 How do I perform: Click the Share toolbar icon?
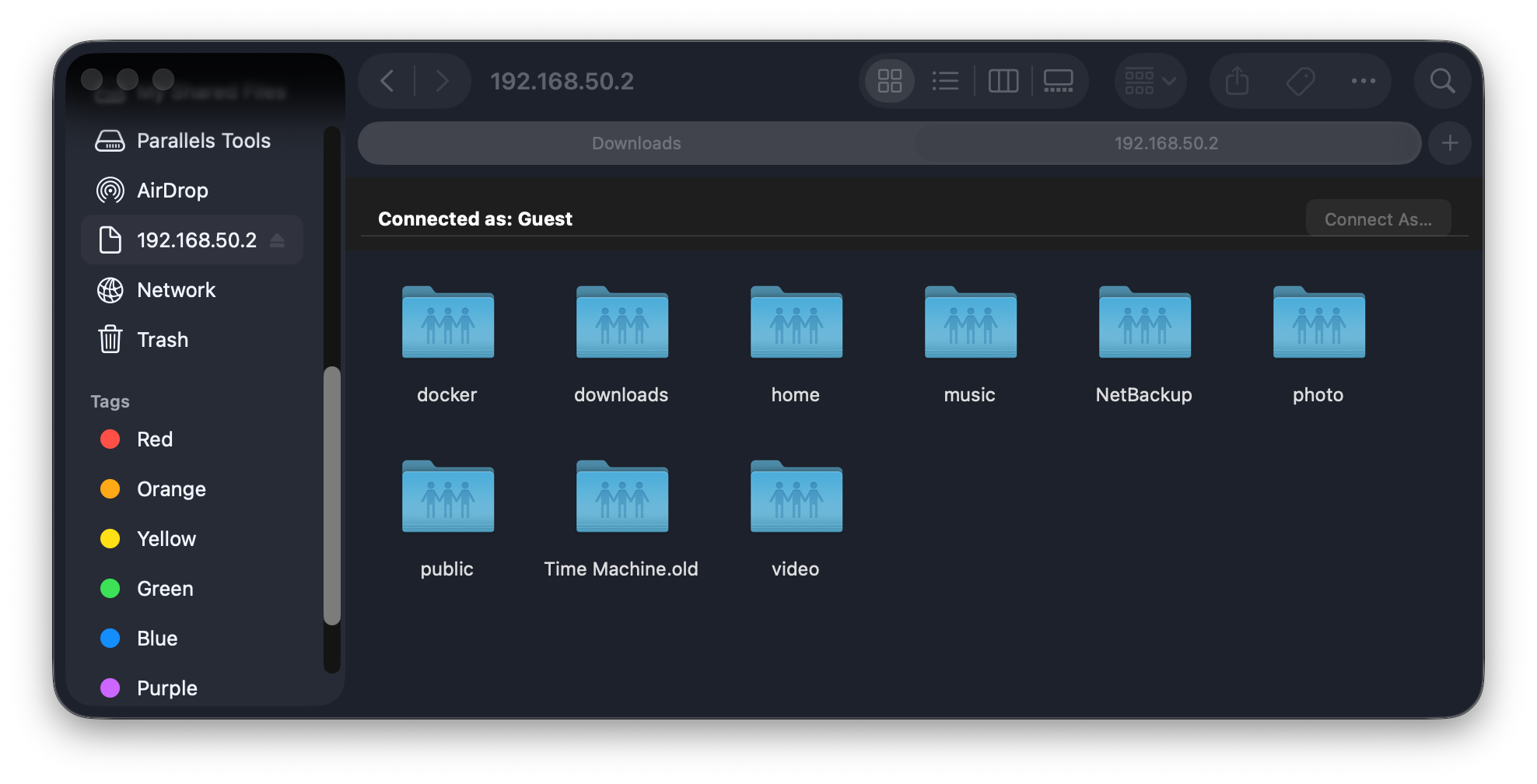point(1237,81)
